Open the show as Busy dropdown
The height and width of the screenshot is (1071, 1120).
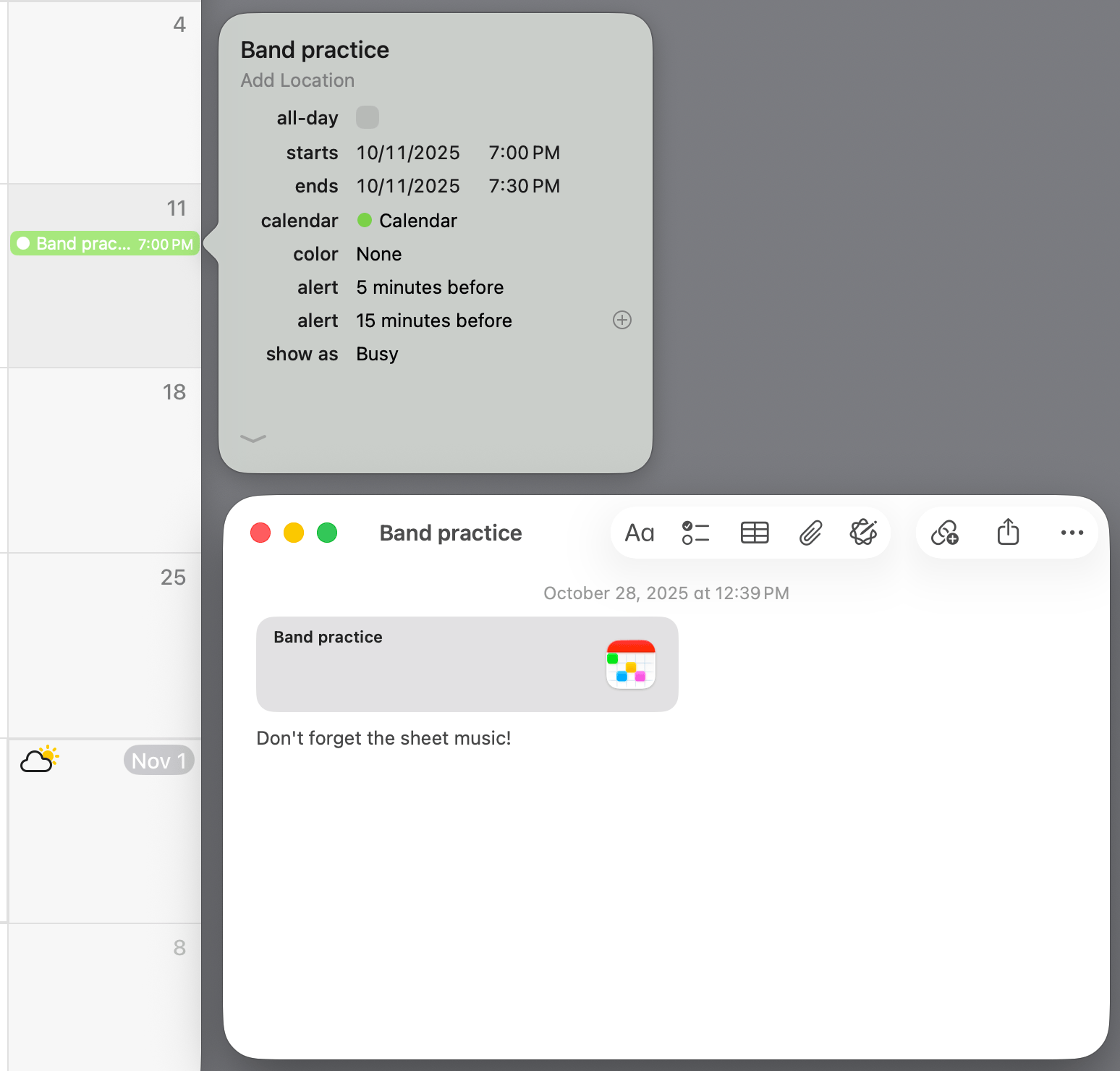(377, 354)
